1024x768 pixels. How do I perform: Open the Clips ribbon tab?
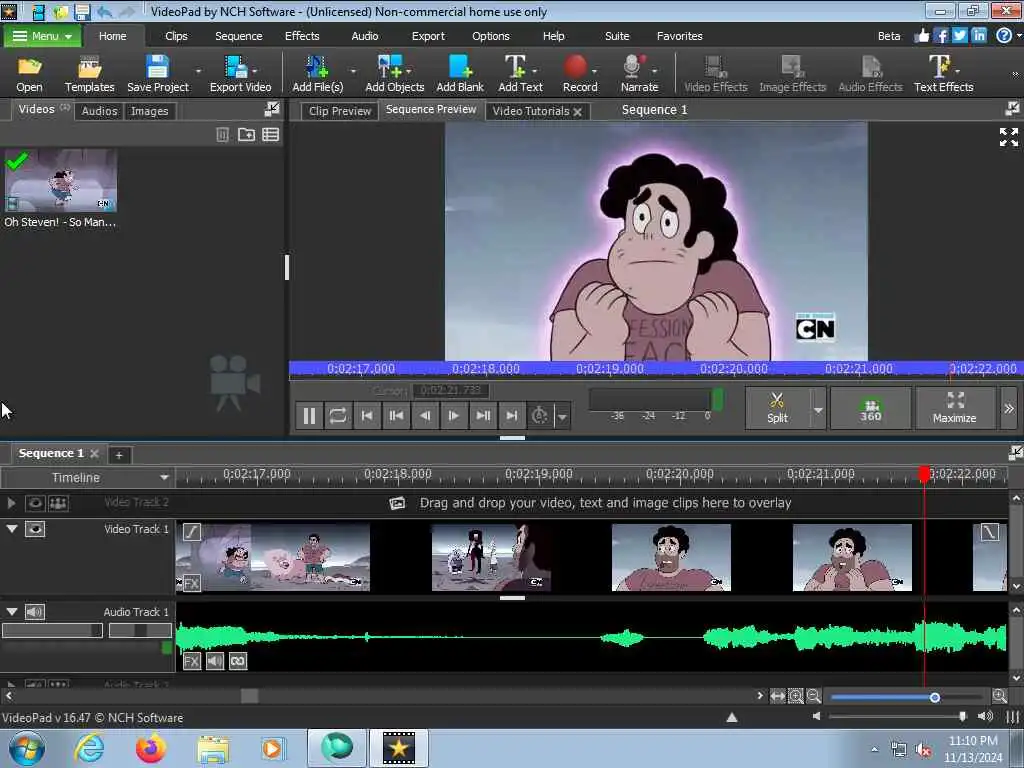tap(176, 36)
